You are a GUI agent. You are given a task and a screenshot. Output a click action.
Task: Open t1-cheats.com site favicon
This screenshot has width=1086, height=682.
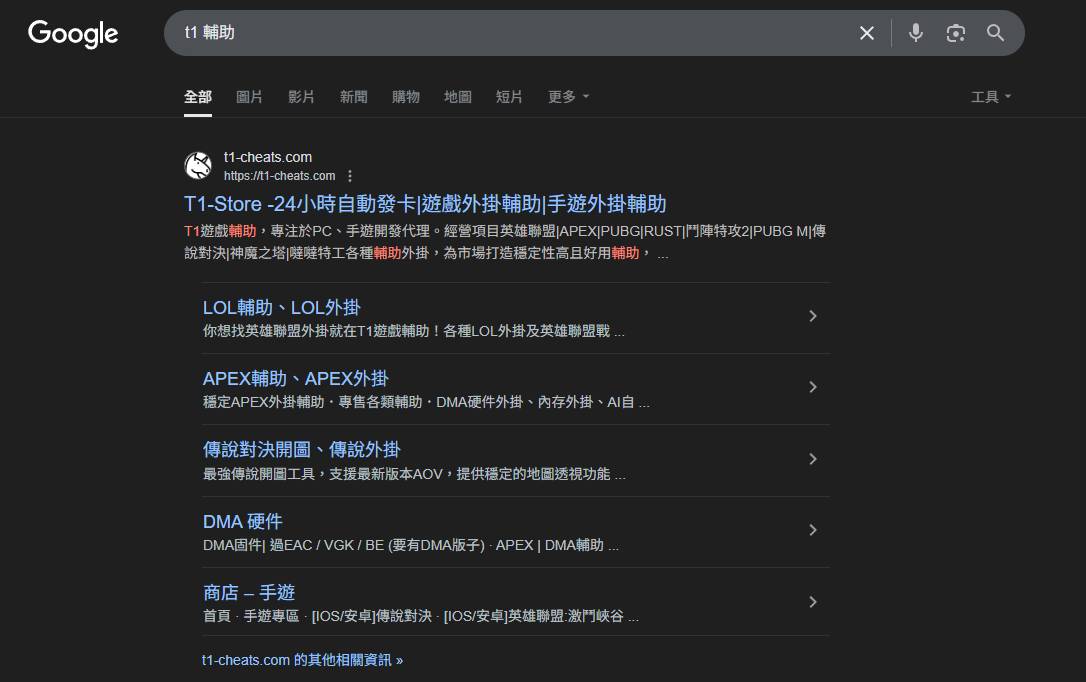(198, 166)
